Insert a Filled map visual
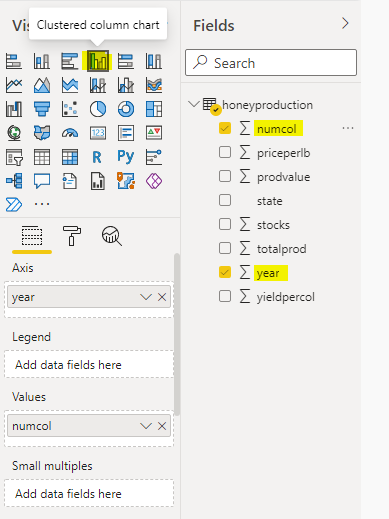389x519 pixels. pos(42,133)
